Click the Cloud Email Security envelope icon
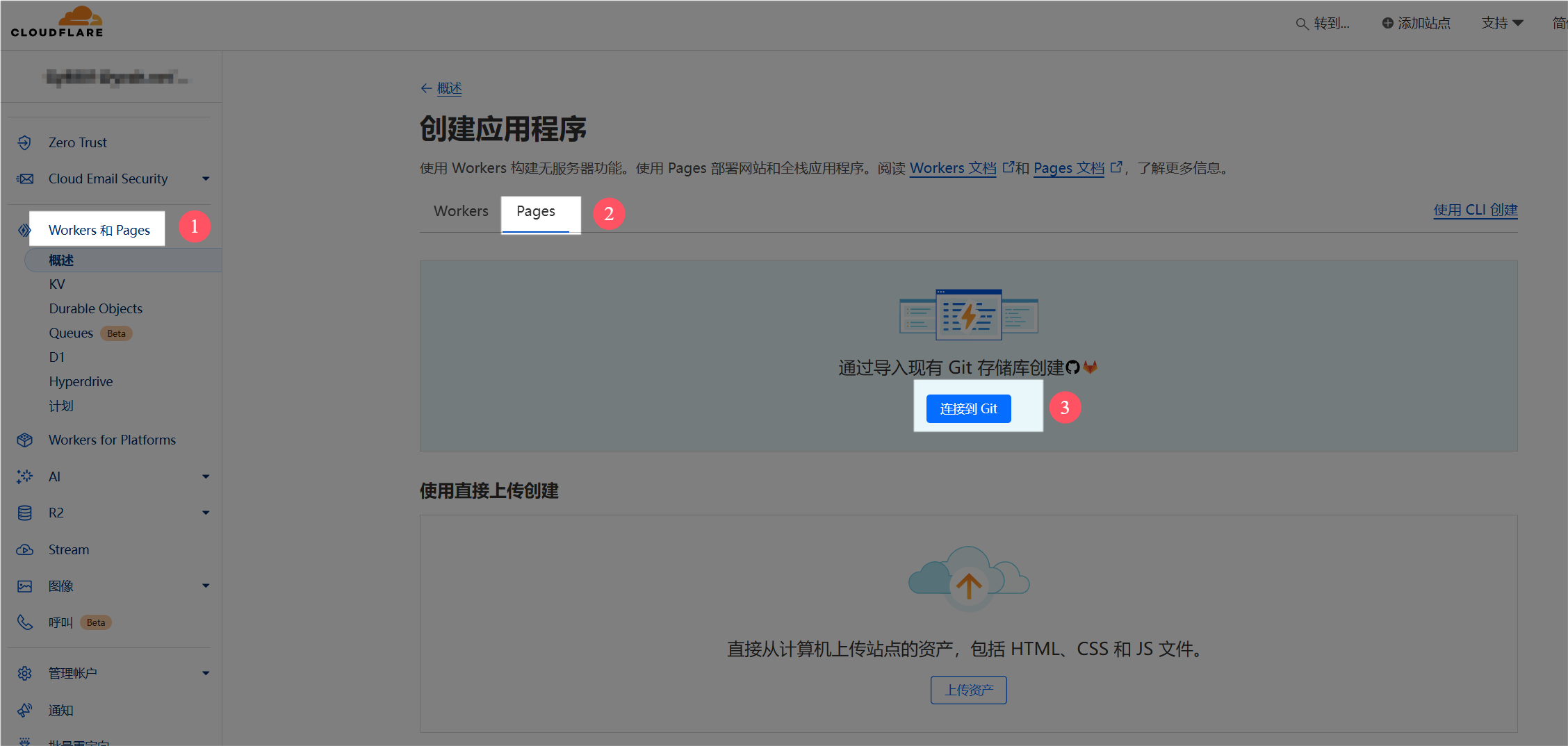 [25, 179]
